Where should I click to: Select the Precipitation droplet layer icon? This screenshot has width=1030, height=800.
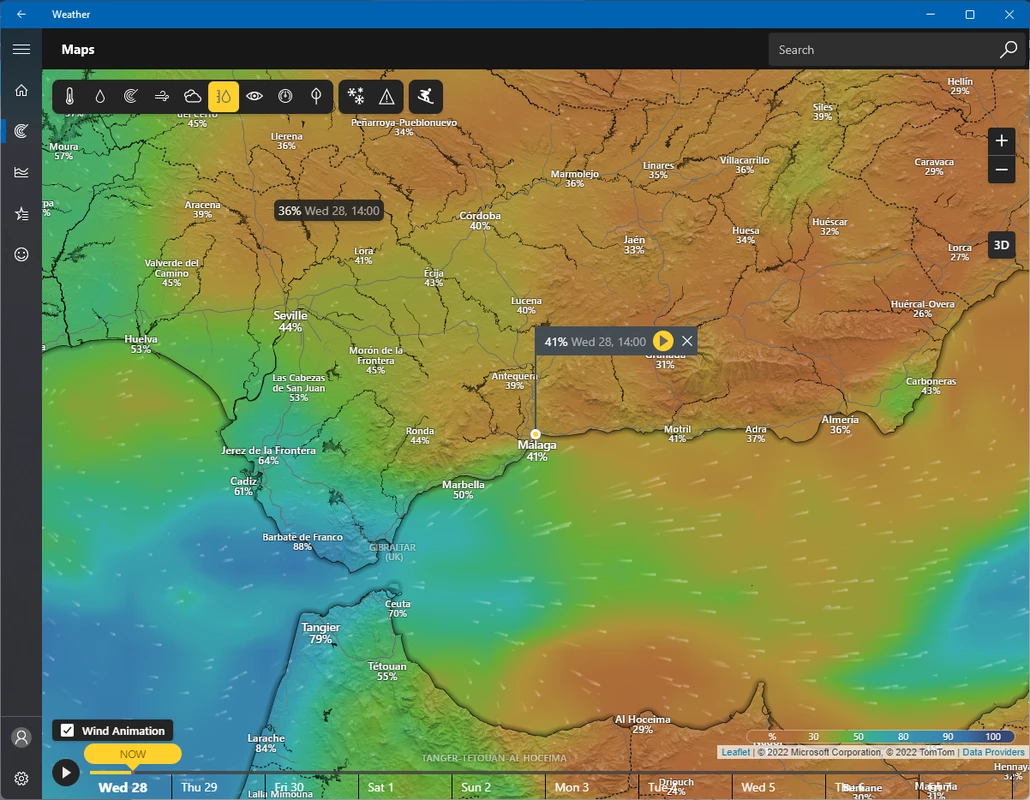pyautogui.click(x=100, y=97)
